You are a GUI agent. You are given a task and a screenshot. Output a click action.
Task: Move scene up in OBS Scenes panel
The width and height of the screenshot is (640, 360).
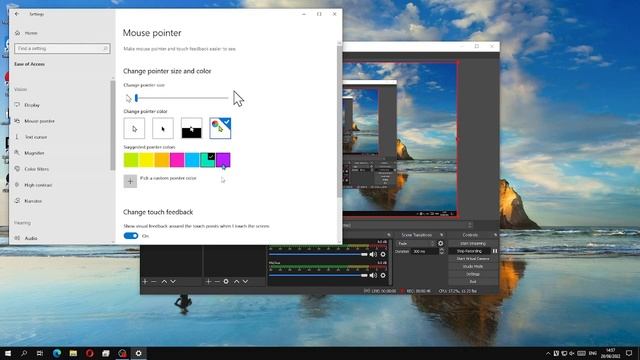coord(164,282)
